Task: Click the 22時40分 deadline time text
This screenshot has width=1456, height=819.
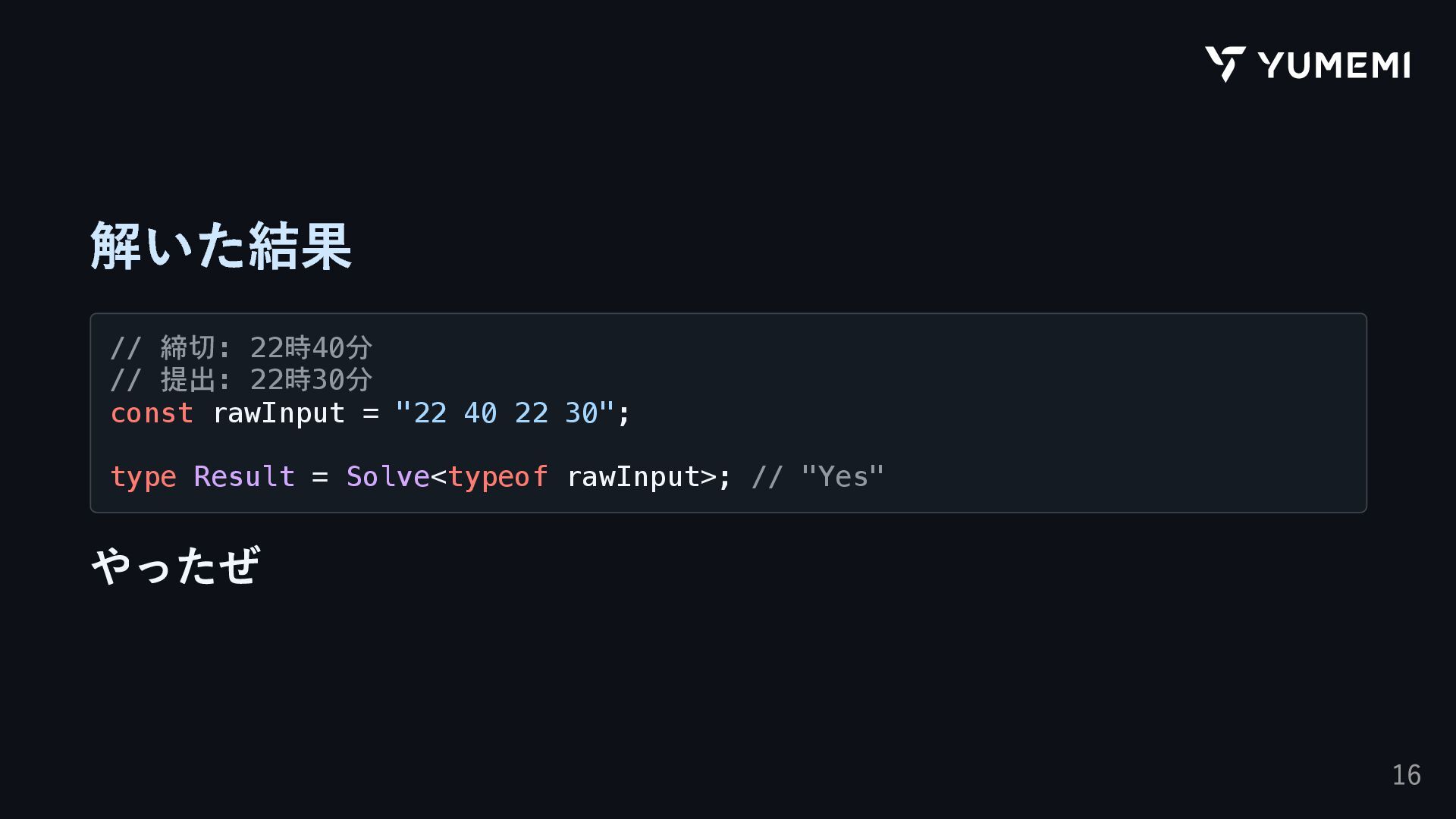Action: 311,348
